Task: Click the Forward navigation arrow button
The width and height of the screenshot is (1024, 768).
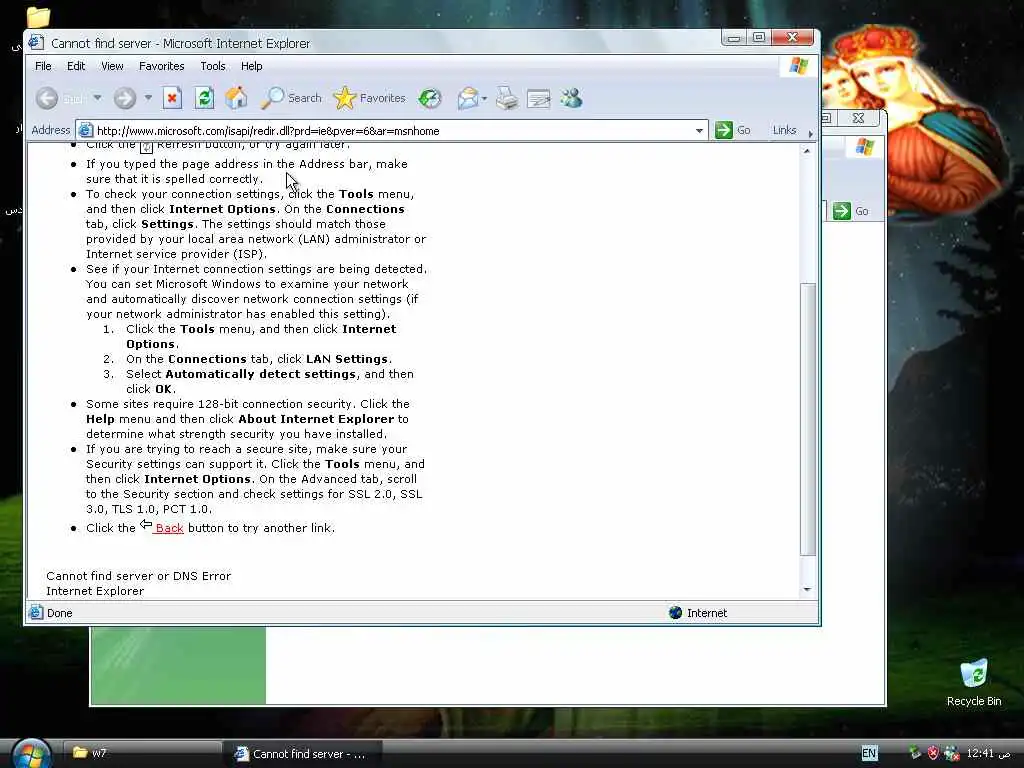Action: coord(125,98)
